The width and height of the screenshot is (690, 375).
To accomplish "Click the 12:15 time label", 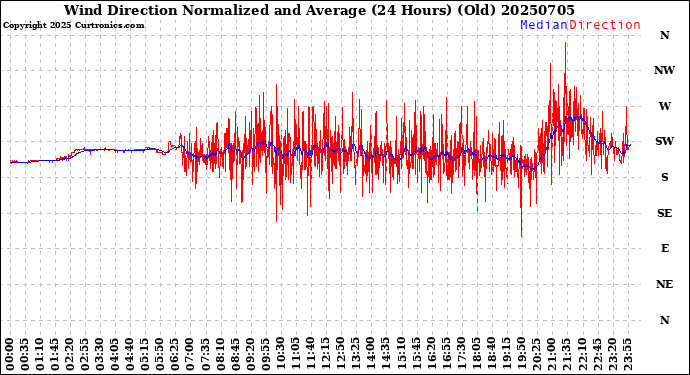I will [326, 354].
